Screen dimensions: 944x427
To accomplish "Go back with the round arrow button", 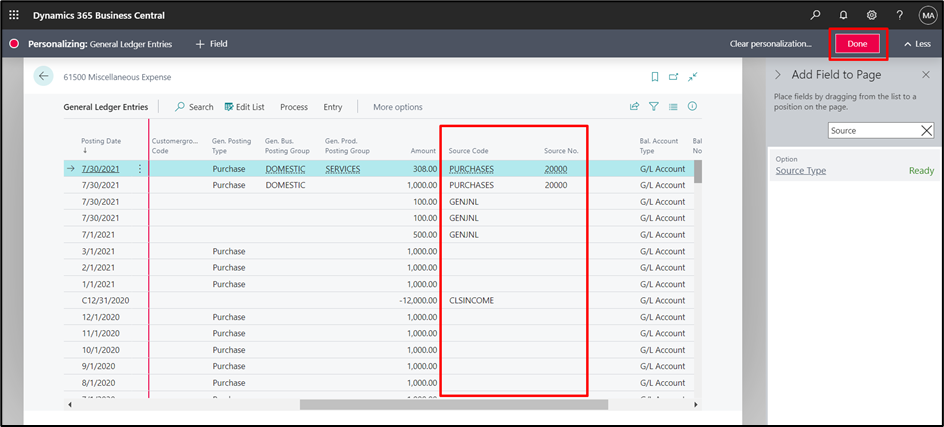I will point(43,76).
